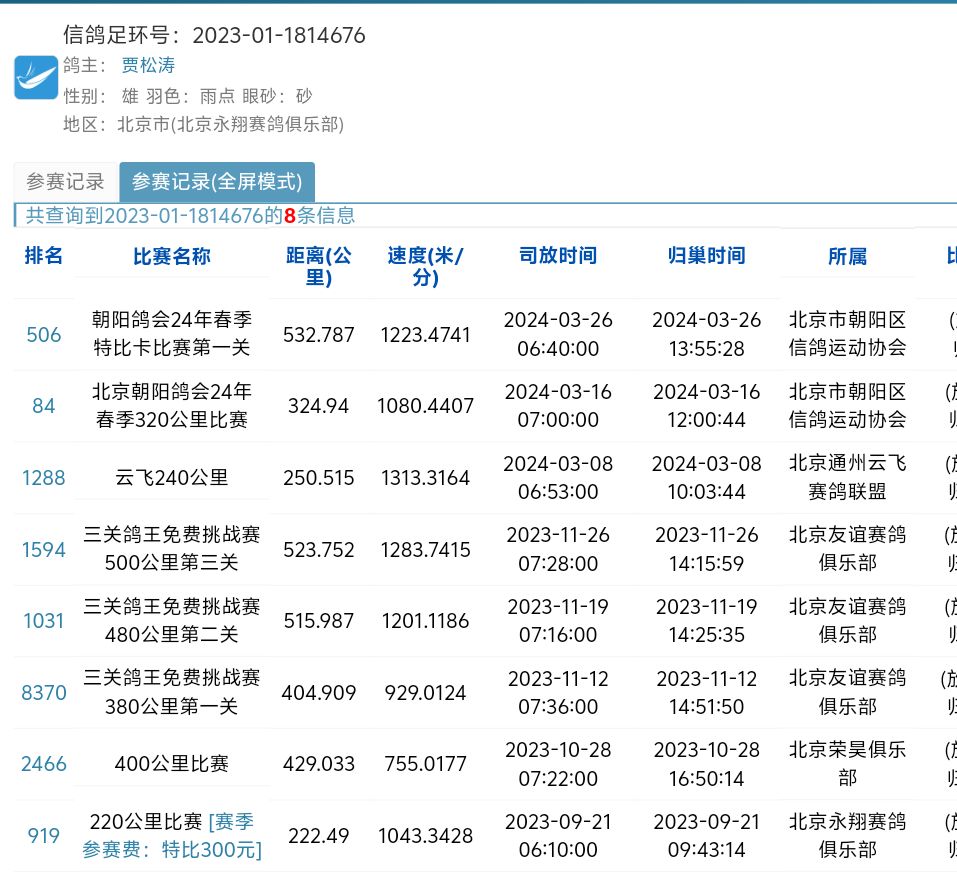This screenshot has height=872, width=957.
Task: Switch to 参赛记录 tab
Action: [x=65, y=182]
